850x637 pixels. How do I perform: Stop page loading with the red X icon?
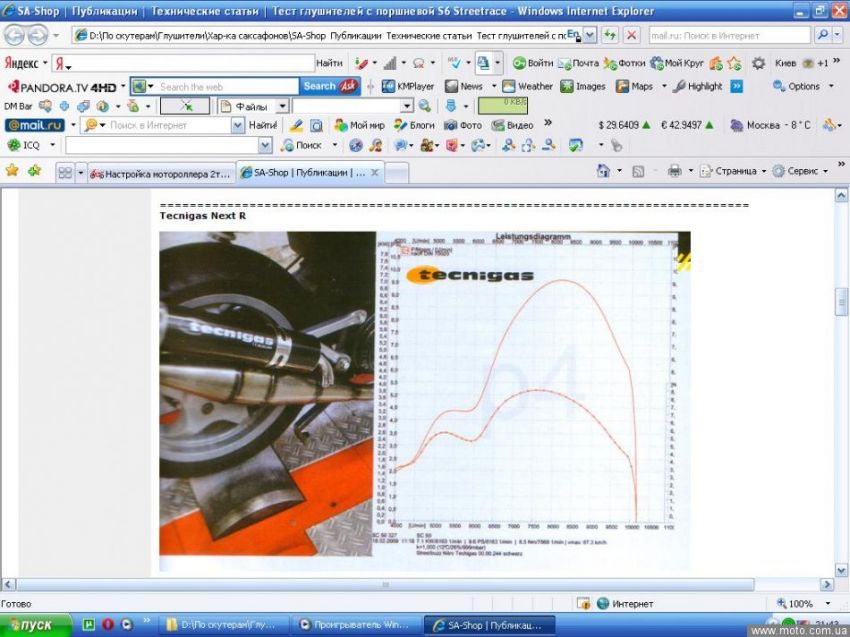tap(632, 36)
